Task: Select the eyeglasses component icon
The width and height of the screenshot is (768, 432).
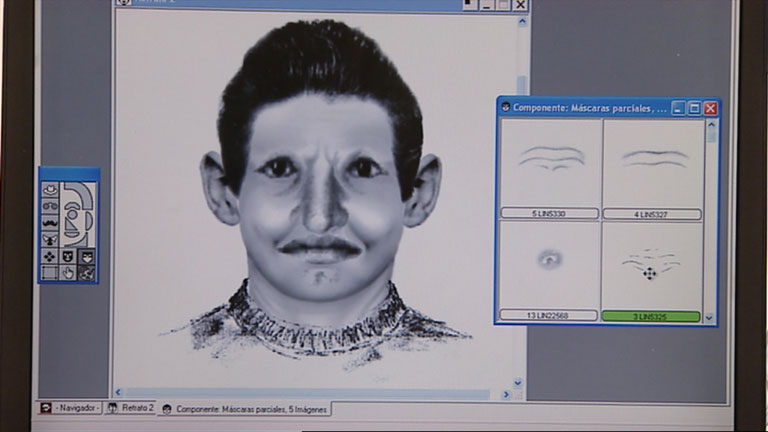Action: (x=50, y=206)
